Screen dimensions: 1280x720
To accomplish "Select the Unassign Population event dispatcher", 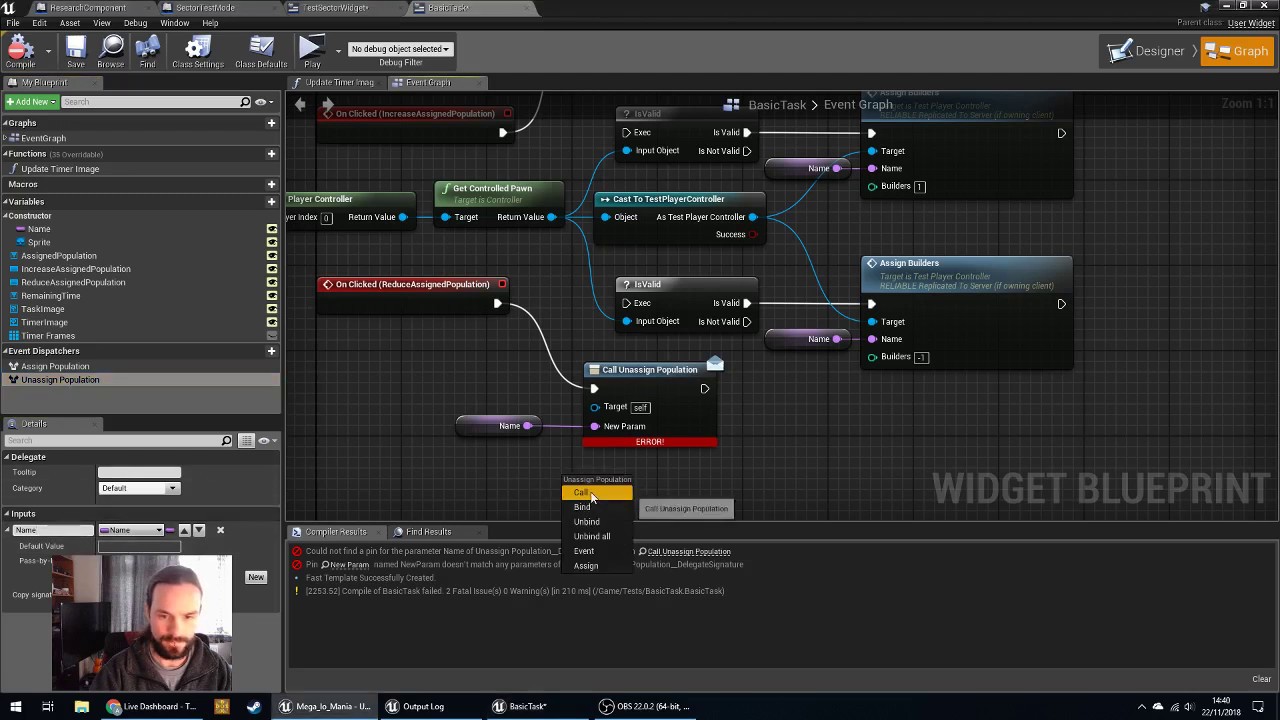I will (x=60, y=380).
